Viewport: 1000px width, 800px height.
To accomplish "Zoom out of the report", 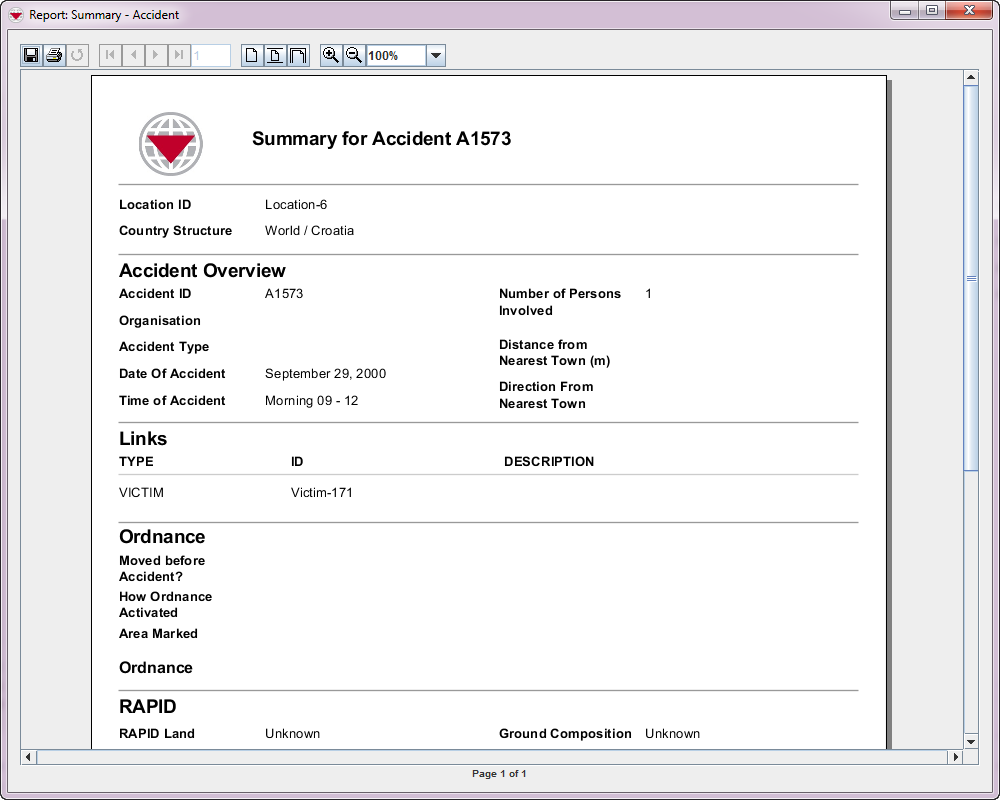I will click(x=354, y=56).
